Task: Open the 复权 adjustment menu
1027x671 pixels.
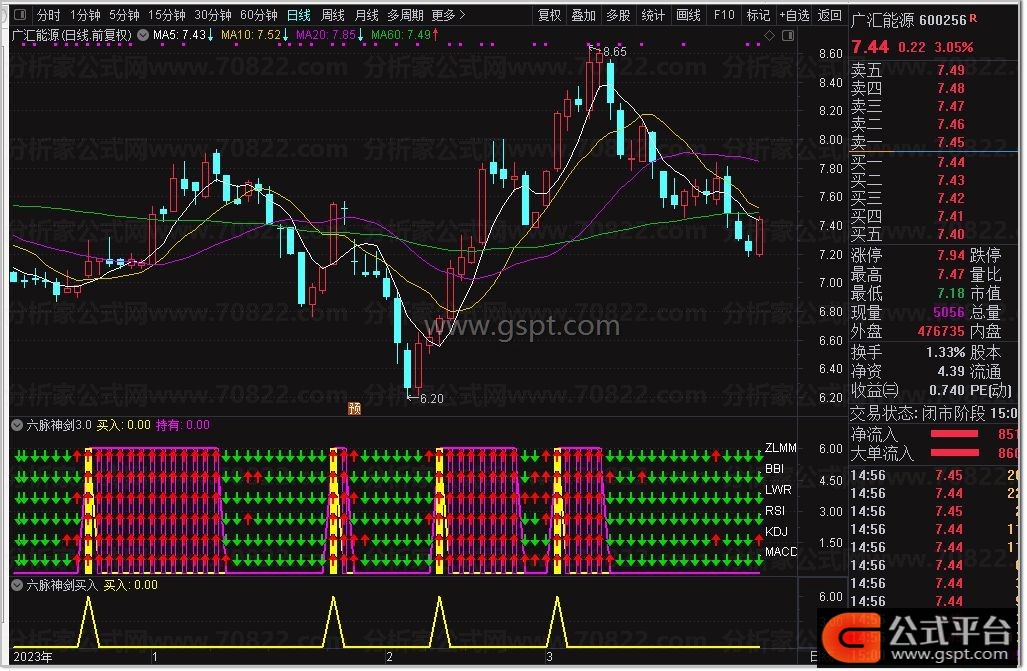Action: coord(550,14)
